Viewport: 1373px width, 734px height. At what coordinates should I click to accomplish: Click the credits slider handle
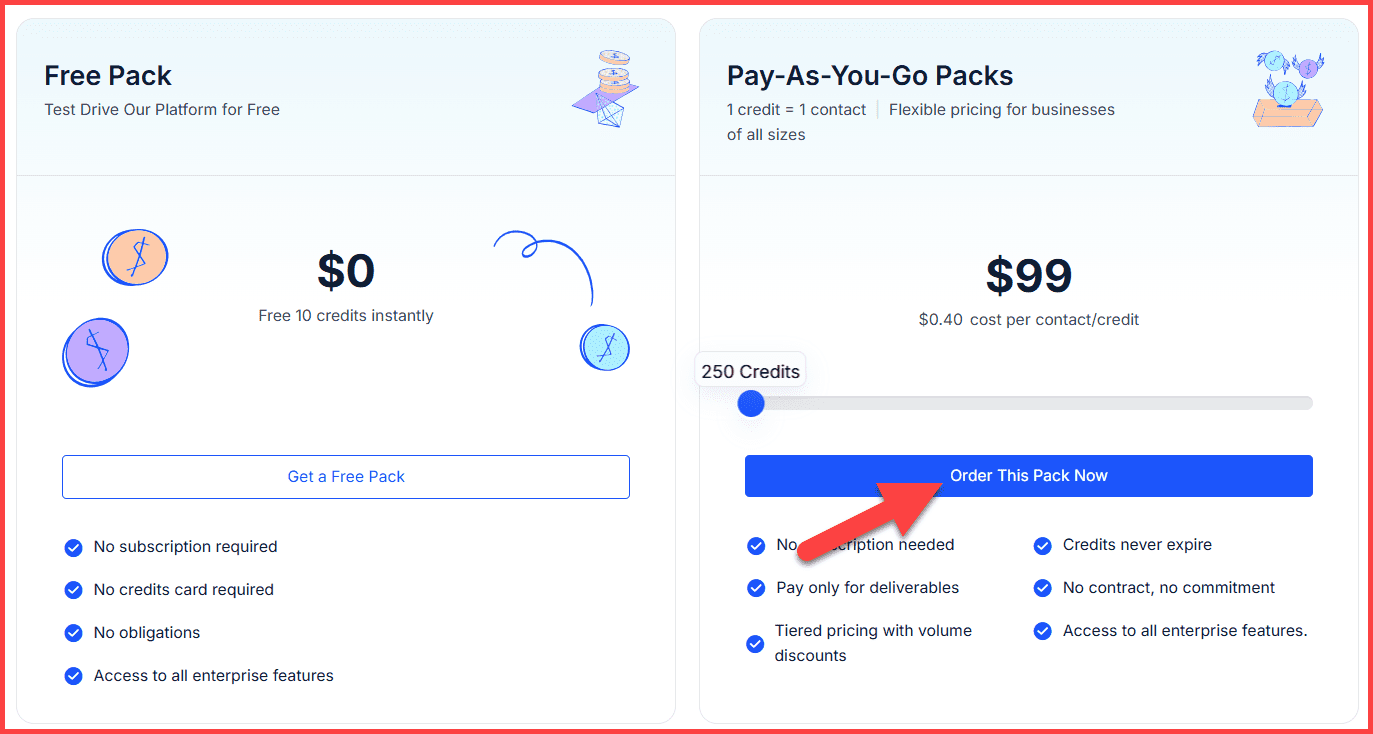pos(751,403)
